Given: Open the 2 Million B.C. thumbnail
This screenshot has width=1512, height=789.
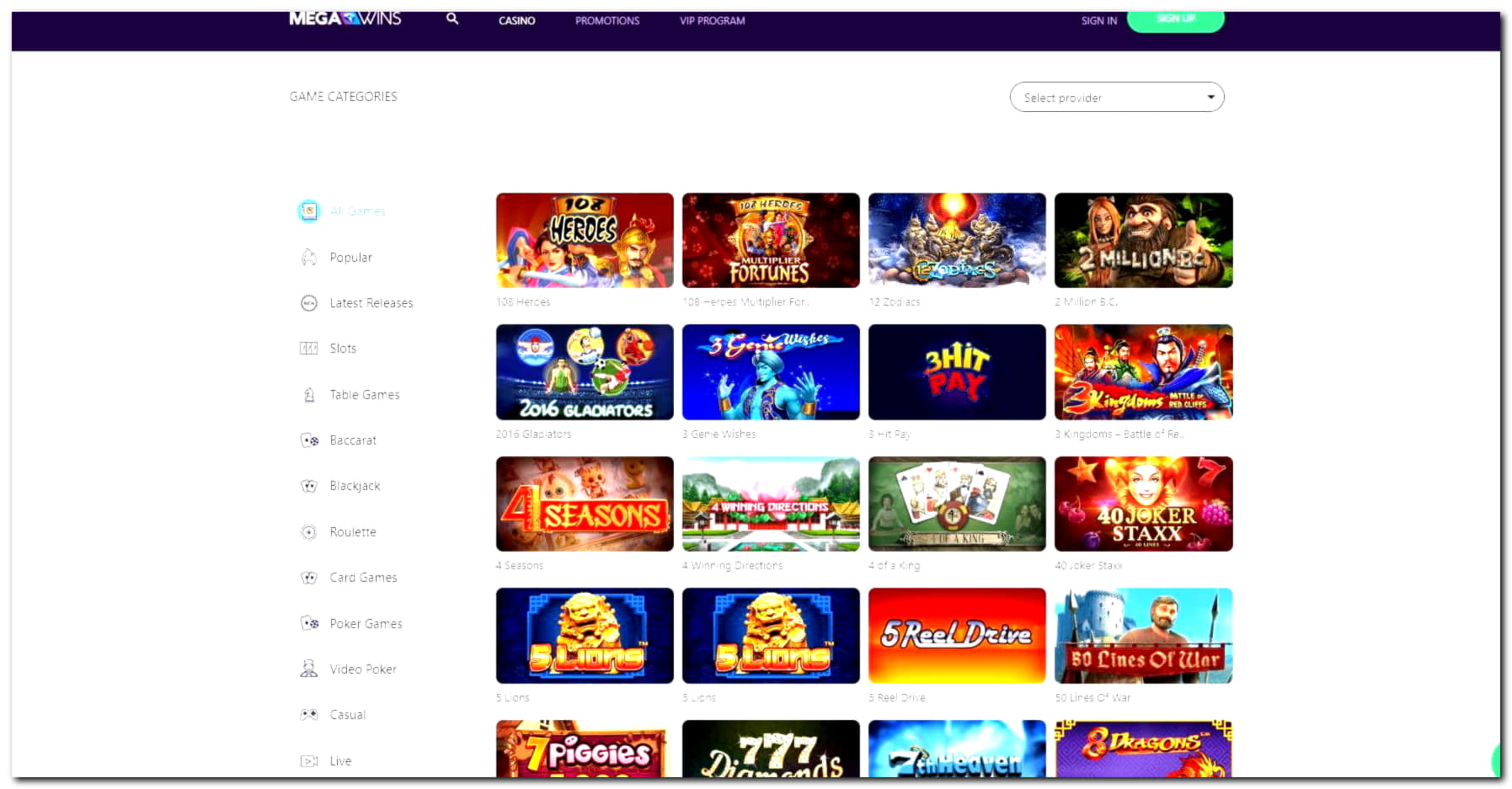Looking at the screenshot, I should click(x=1144, y=240).
